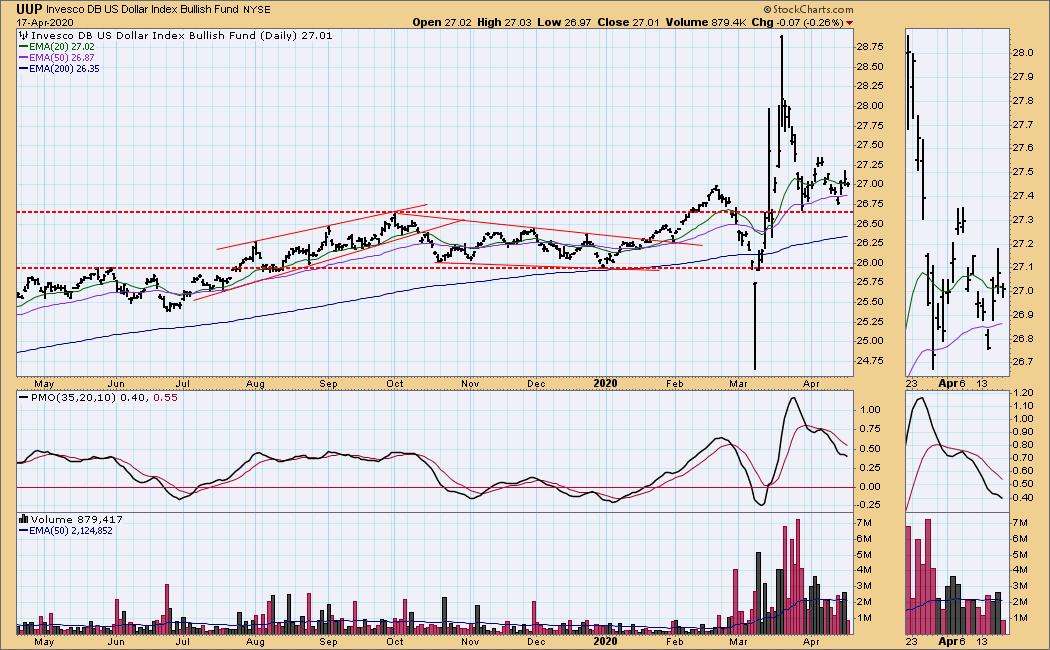This screenshot has height=650, width=1050.
Task: Click the NYSE exchange label
Action: click(257, 10)
